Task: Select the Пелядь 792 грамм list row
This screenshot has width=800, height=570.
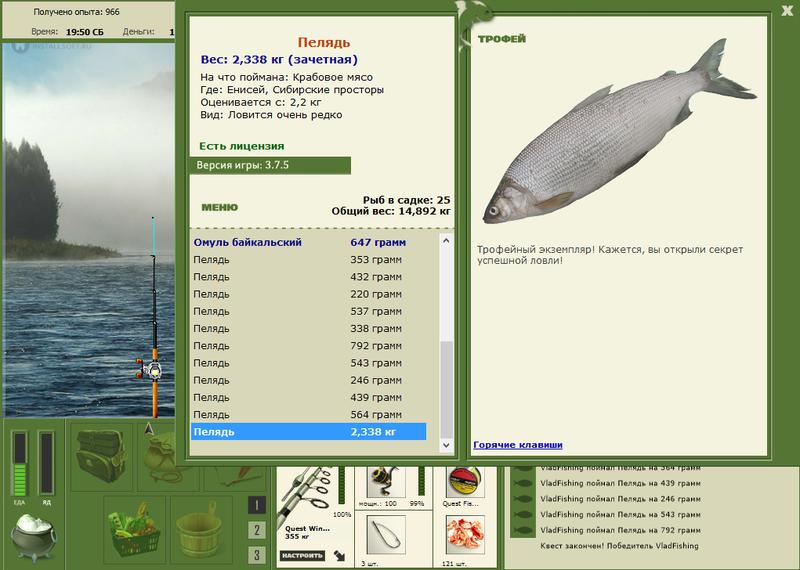Action: pos(309,346)
